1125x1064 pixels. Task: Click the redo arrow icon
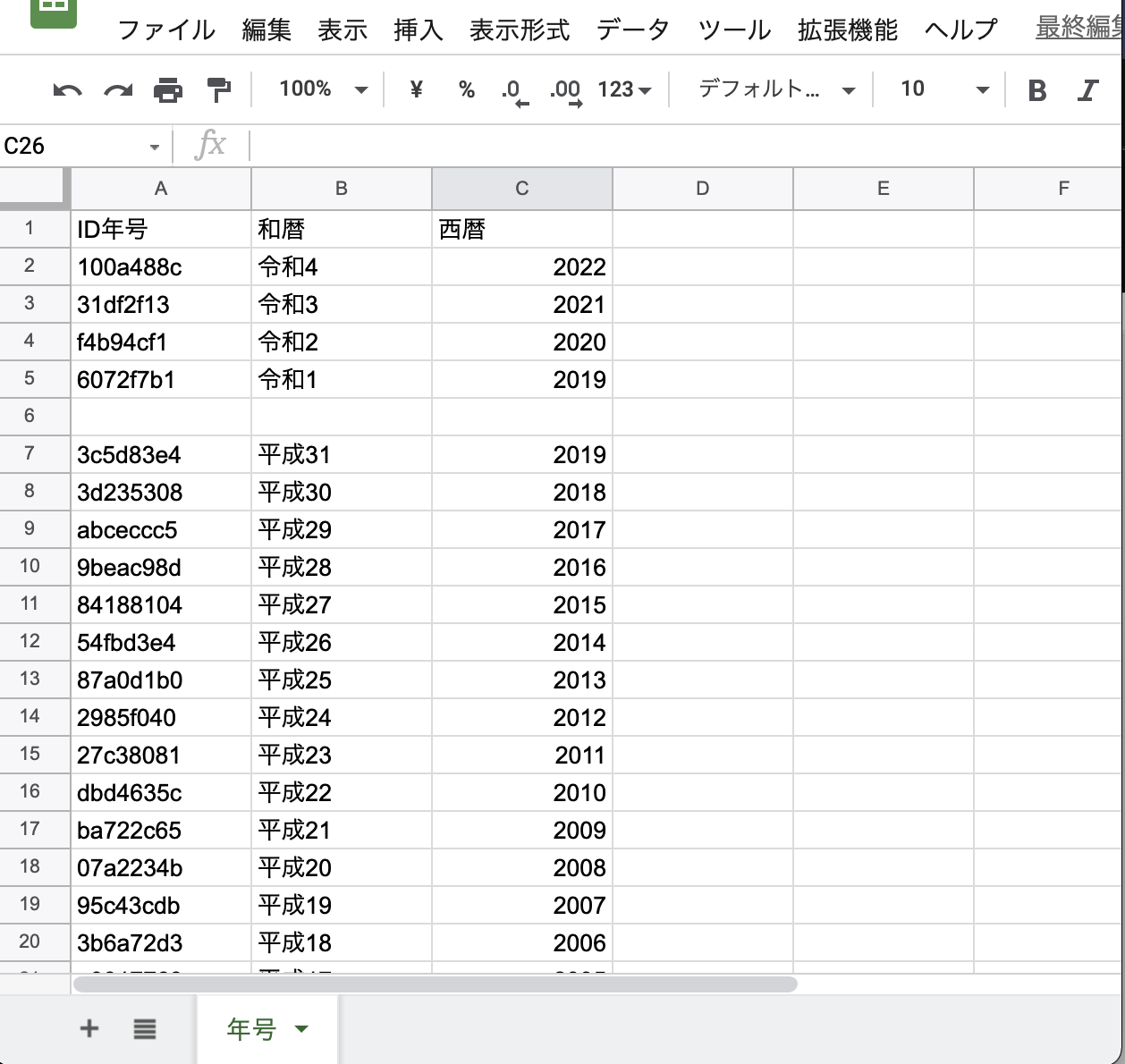(118, 89)
